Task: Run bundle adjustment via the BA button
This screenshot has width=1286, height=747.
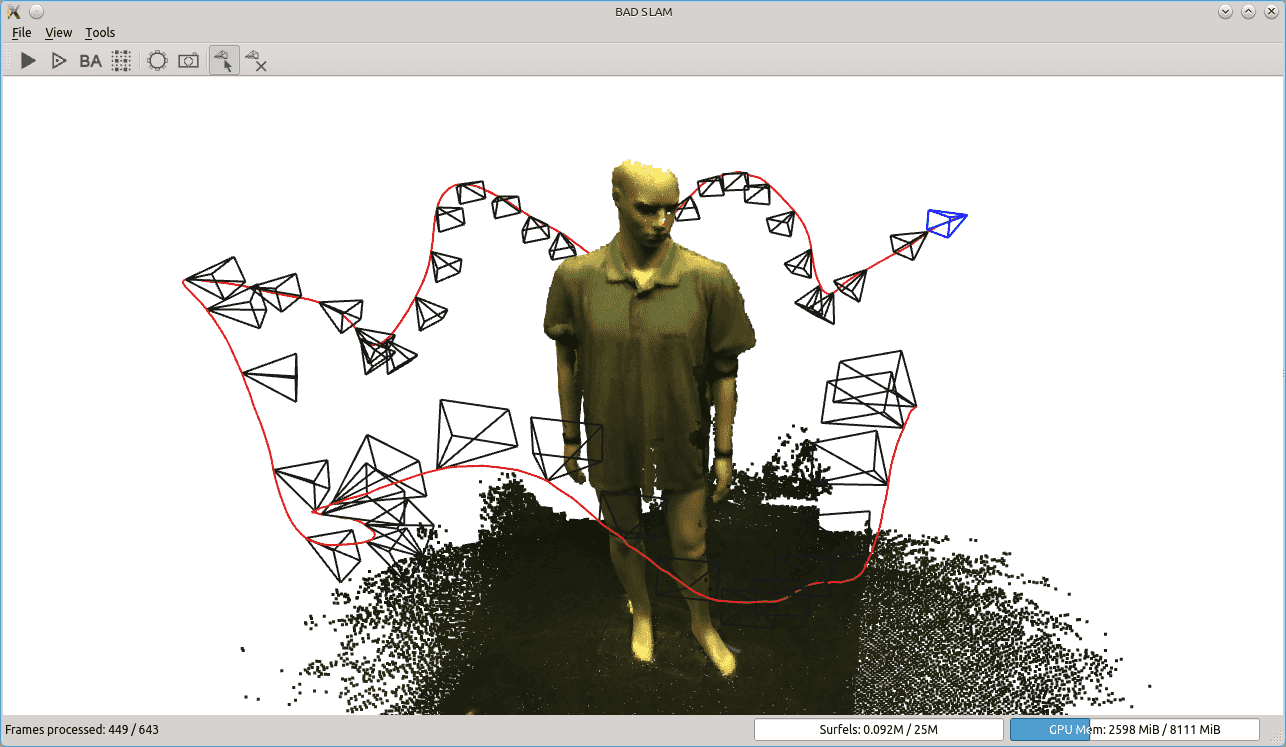Action: click(90, 61)
